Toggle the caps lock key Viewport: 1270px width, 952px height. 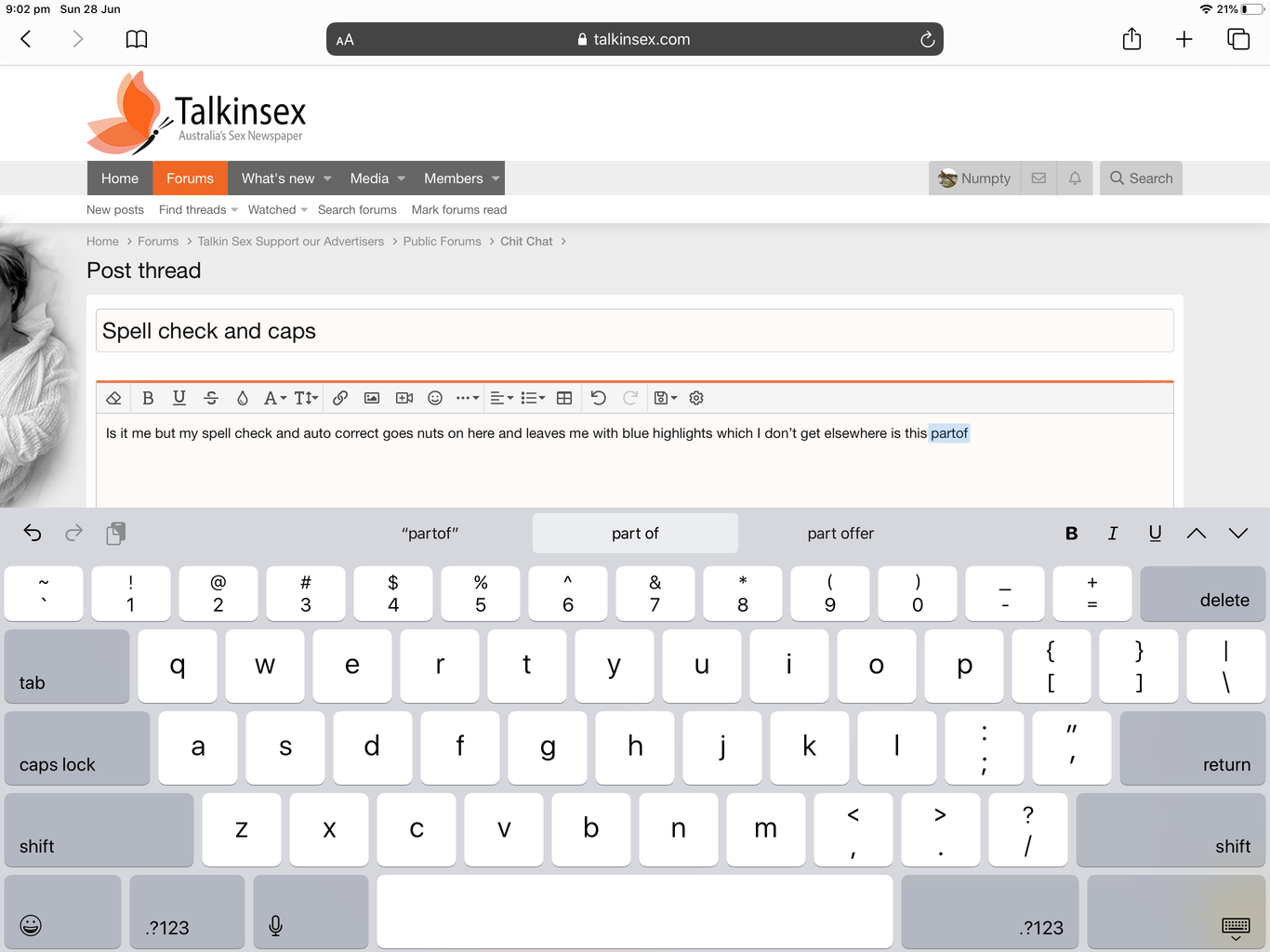coord(77,748)
